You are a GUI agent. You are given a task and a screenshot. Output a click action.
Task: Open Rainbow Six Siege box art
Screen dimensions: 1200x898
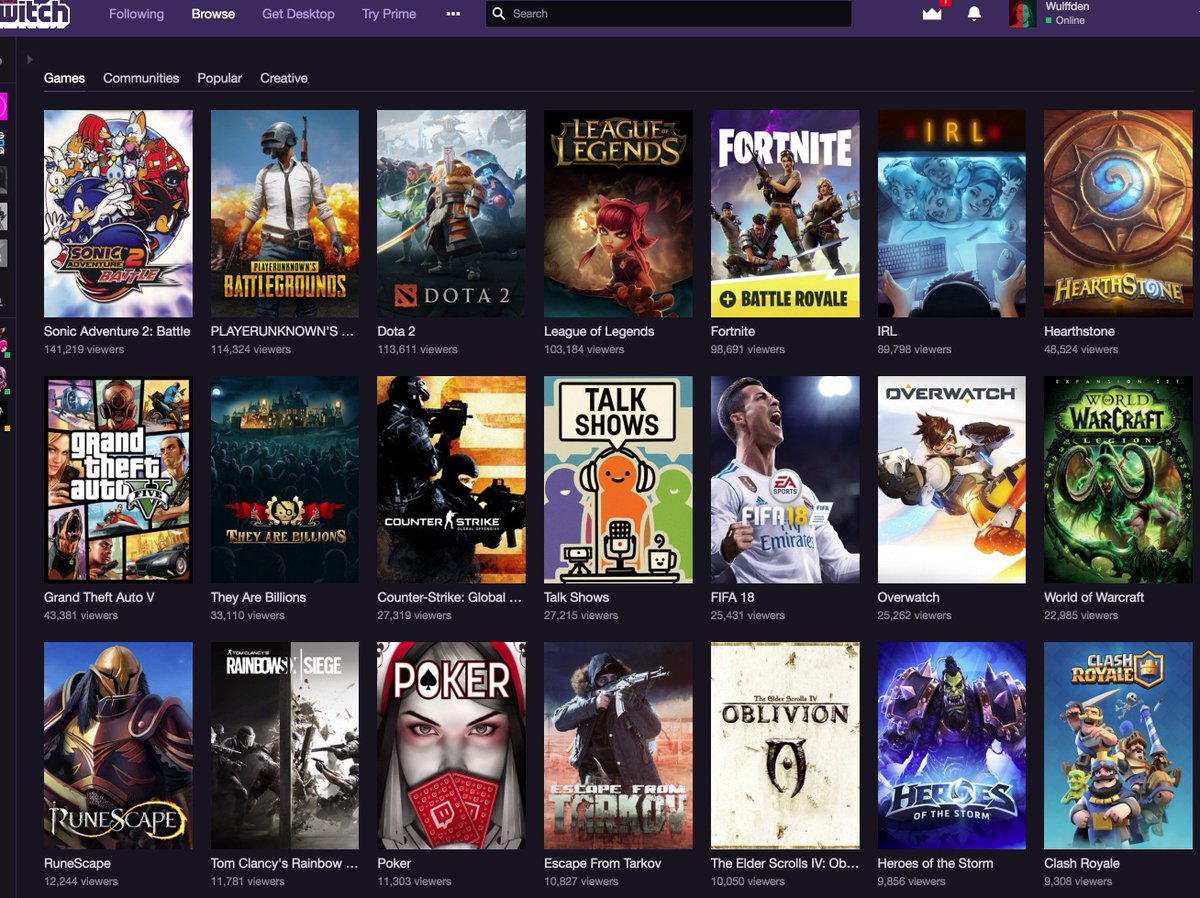[x=285, y=746]
